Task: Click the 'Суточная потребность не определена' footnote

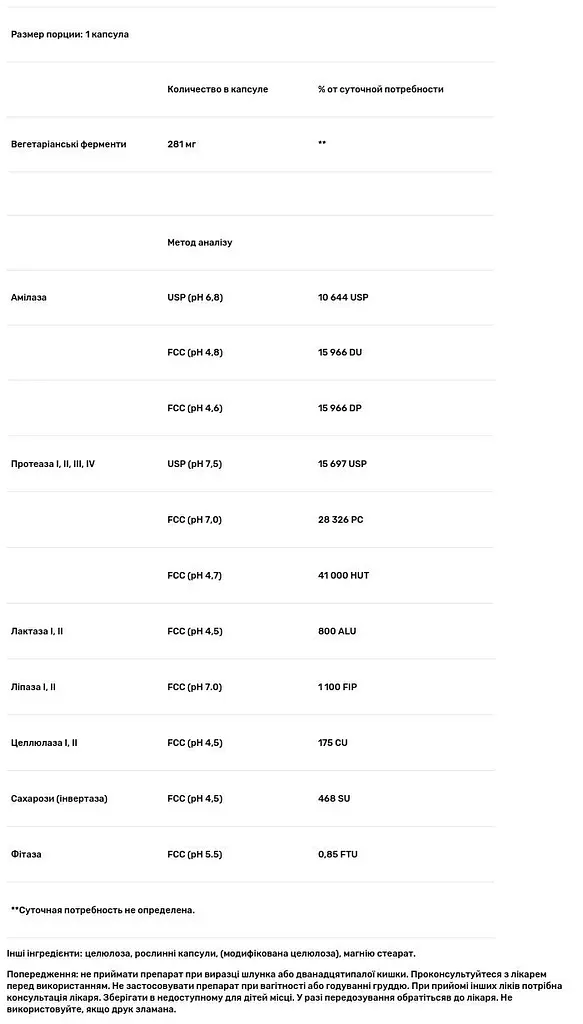Action: pos(103,910)
